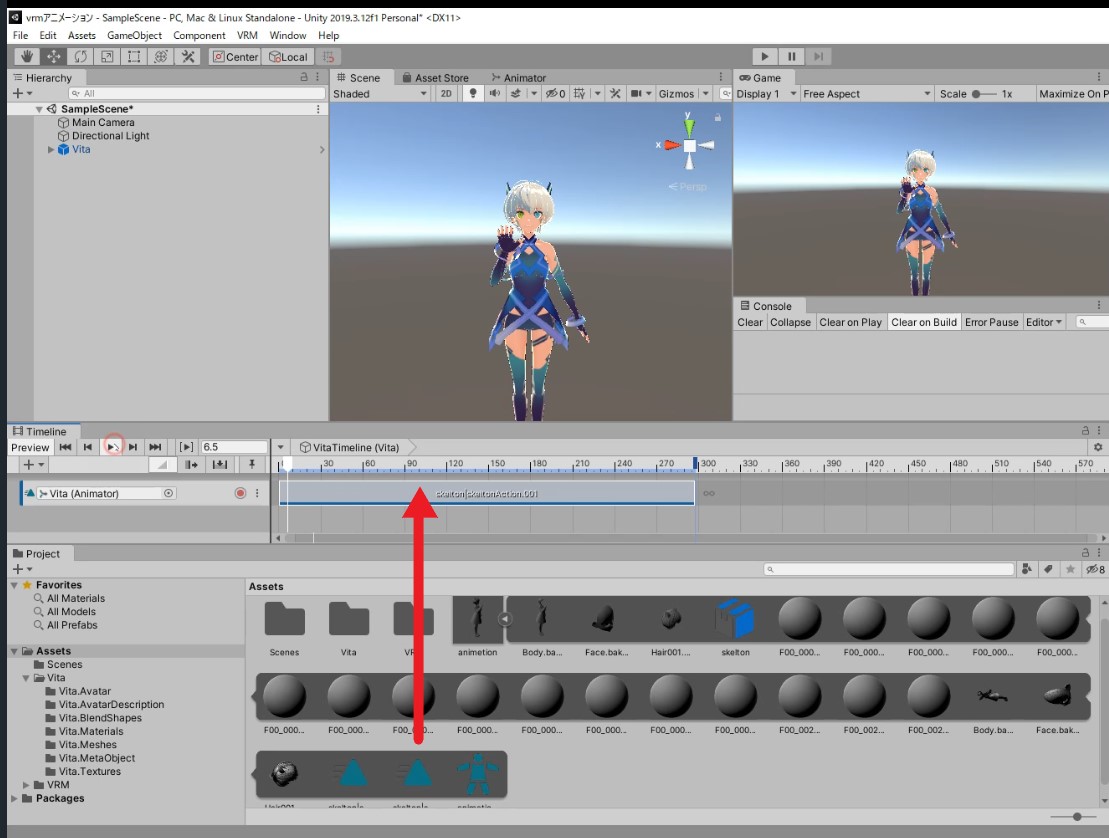Click the Timeline frame number field

tap(234, 447)
